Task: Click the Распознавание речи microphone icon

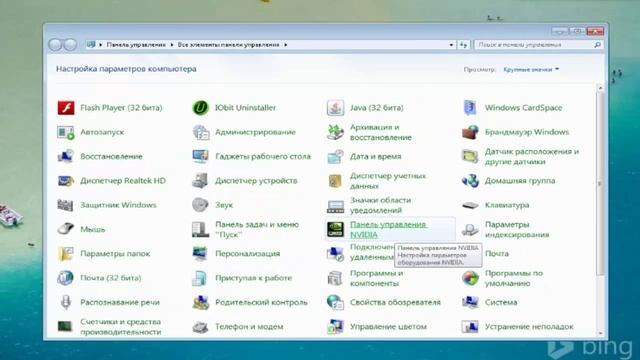Action: click(66, 302)
